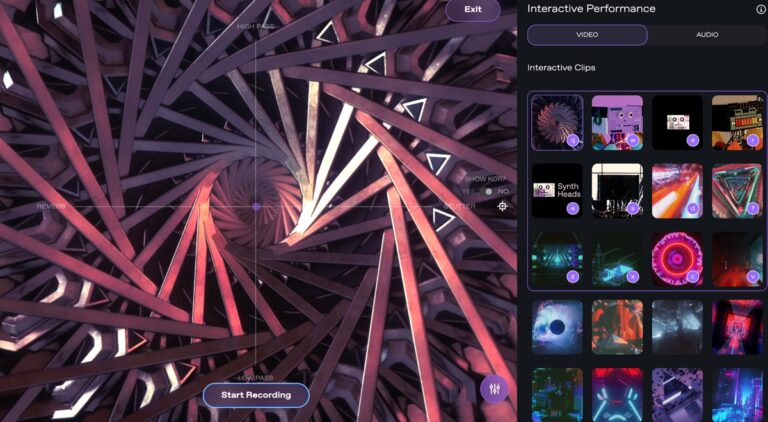Open the info icon beside Interactive Performance
The width and height of the screenshot is (768, 422).
(761, 9)
